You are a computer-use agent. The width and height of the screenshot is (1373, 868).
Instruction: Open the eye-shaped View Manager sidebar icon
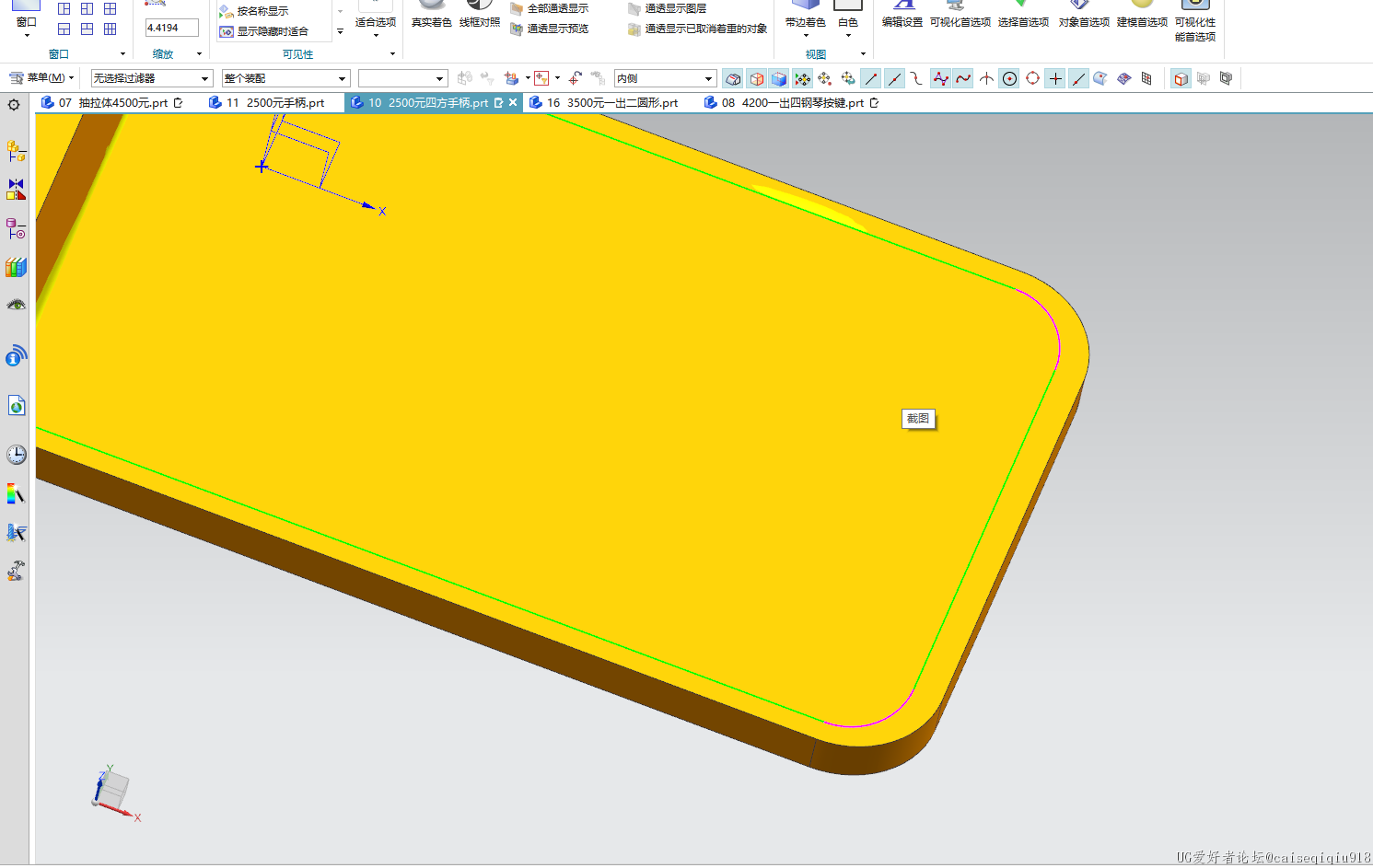pos(16,305)
